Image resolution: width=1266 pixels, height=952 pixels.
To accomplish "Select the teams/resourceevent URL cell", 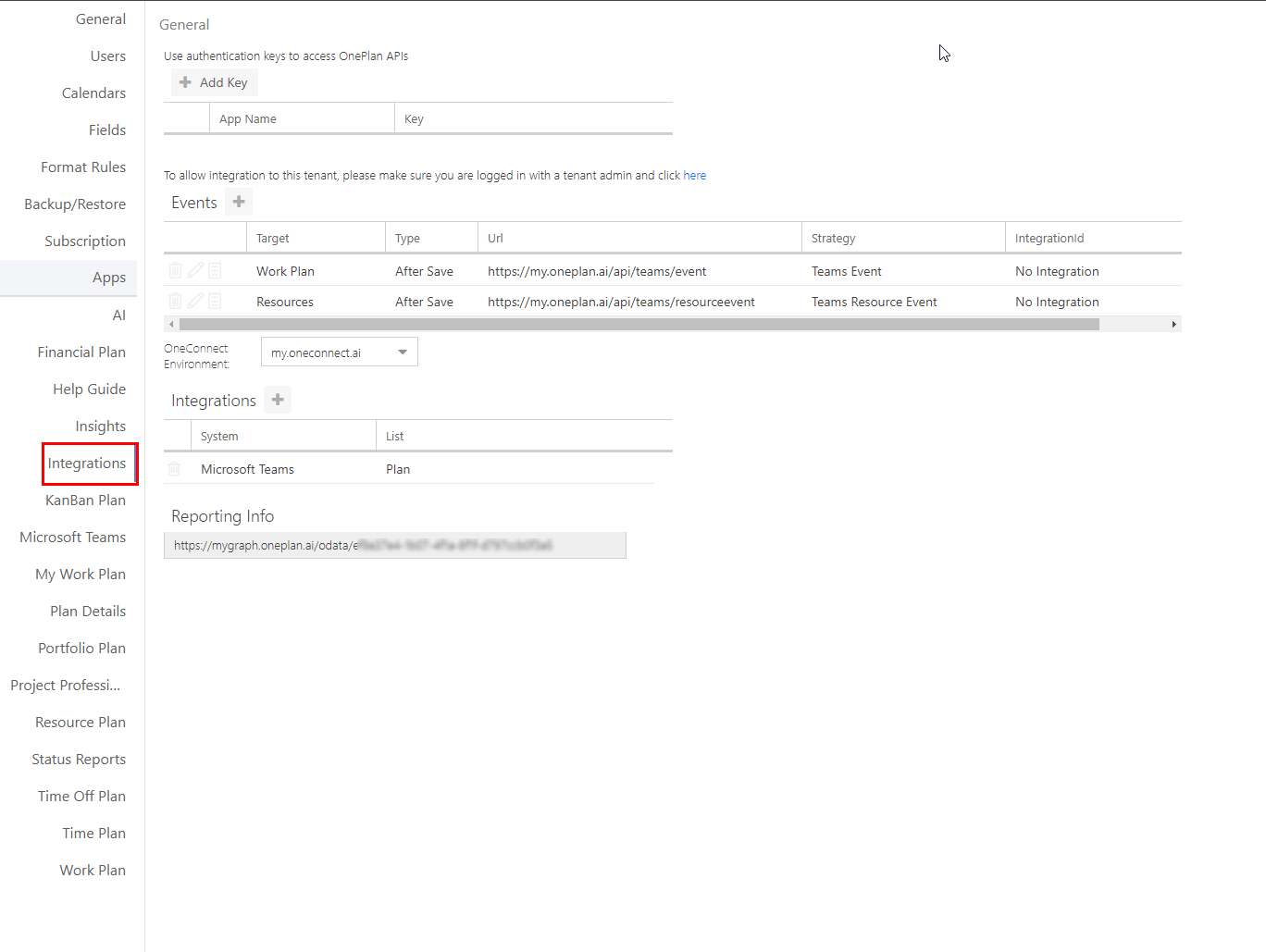I will tap(621, 302).
